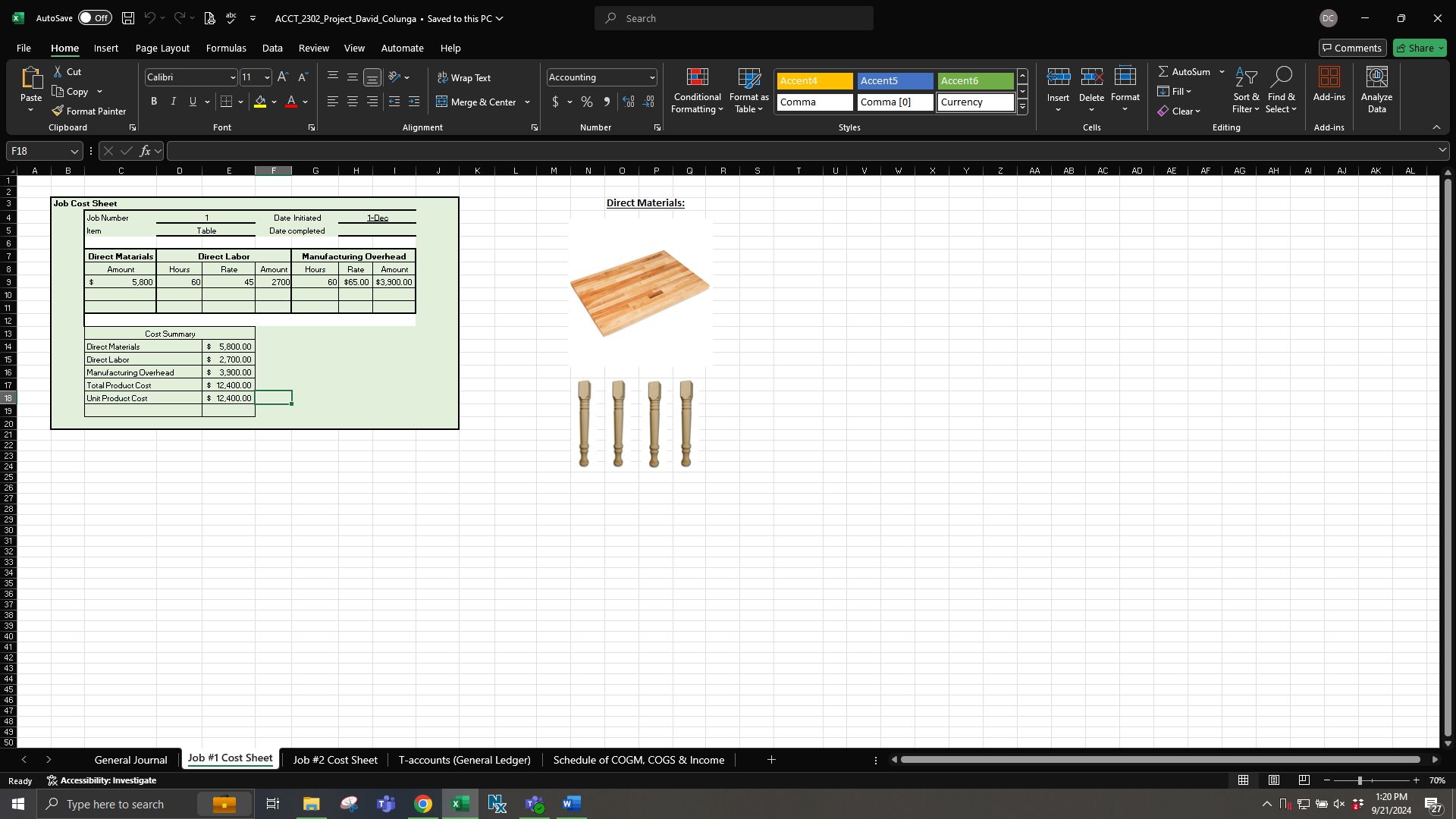Switch to Job #2 Cost Sheet tab
Image resolution: width=1456 pixels, height=819 pixels.
[334, 760]
